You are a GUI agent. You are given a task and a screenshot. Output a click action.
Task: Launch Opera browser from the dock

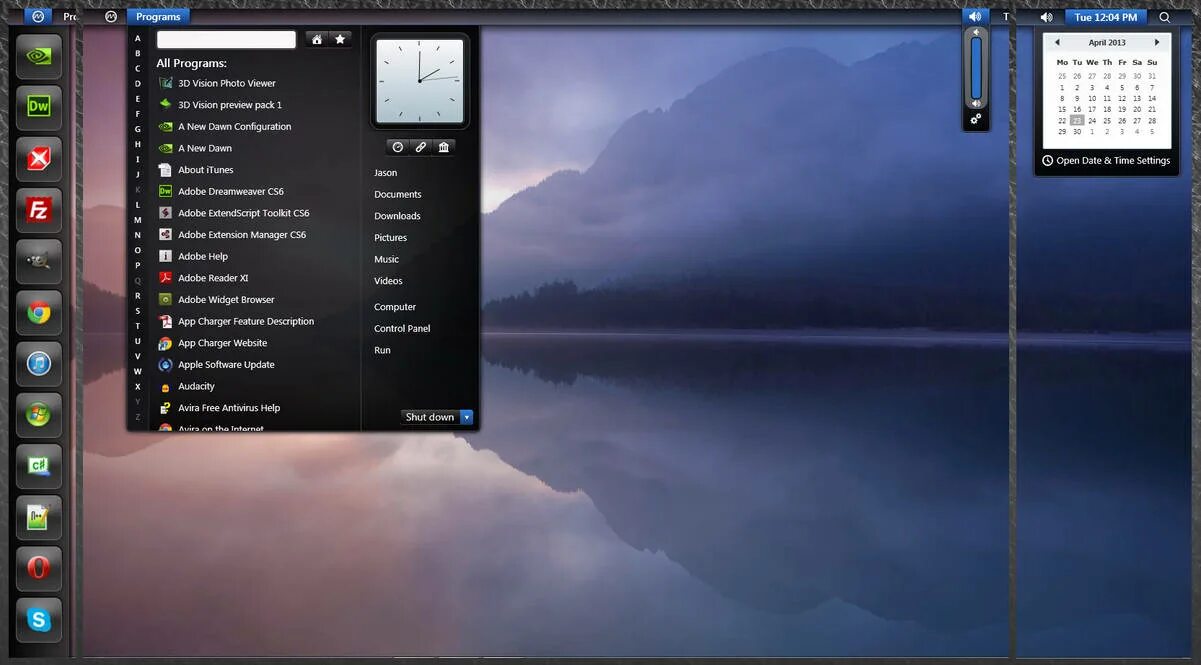pyautogui.click(x=39, y=568)
